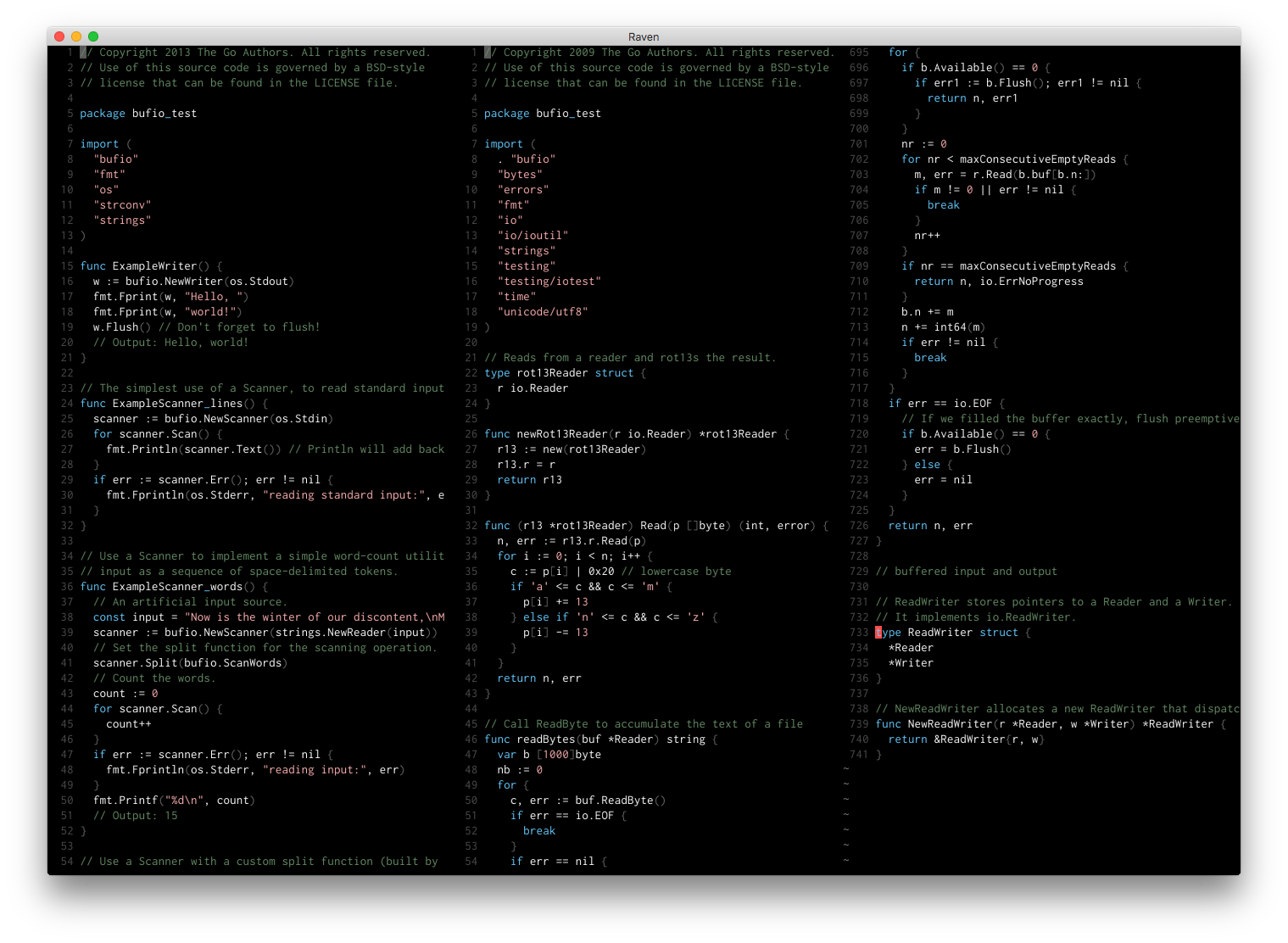Click '*Writer' embedded field at line 735
This screenshot has height=943, width=1288.
coord(911,663)
